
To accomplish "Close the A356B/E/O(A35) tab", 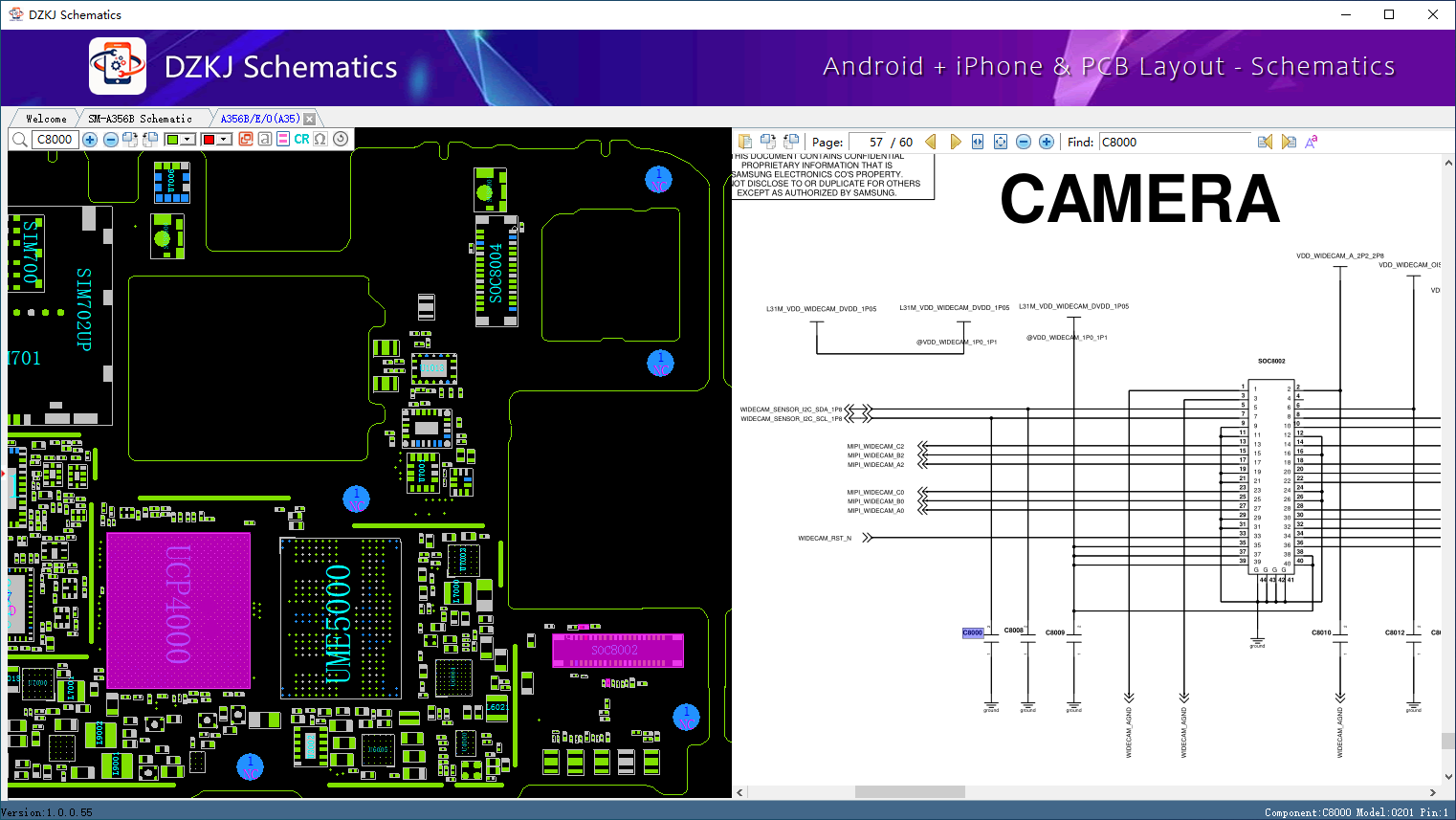I will pos(310,119).
